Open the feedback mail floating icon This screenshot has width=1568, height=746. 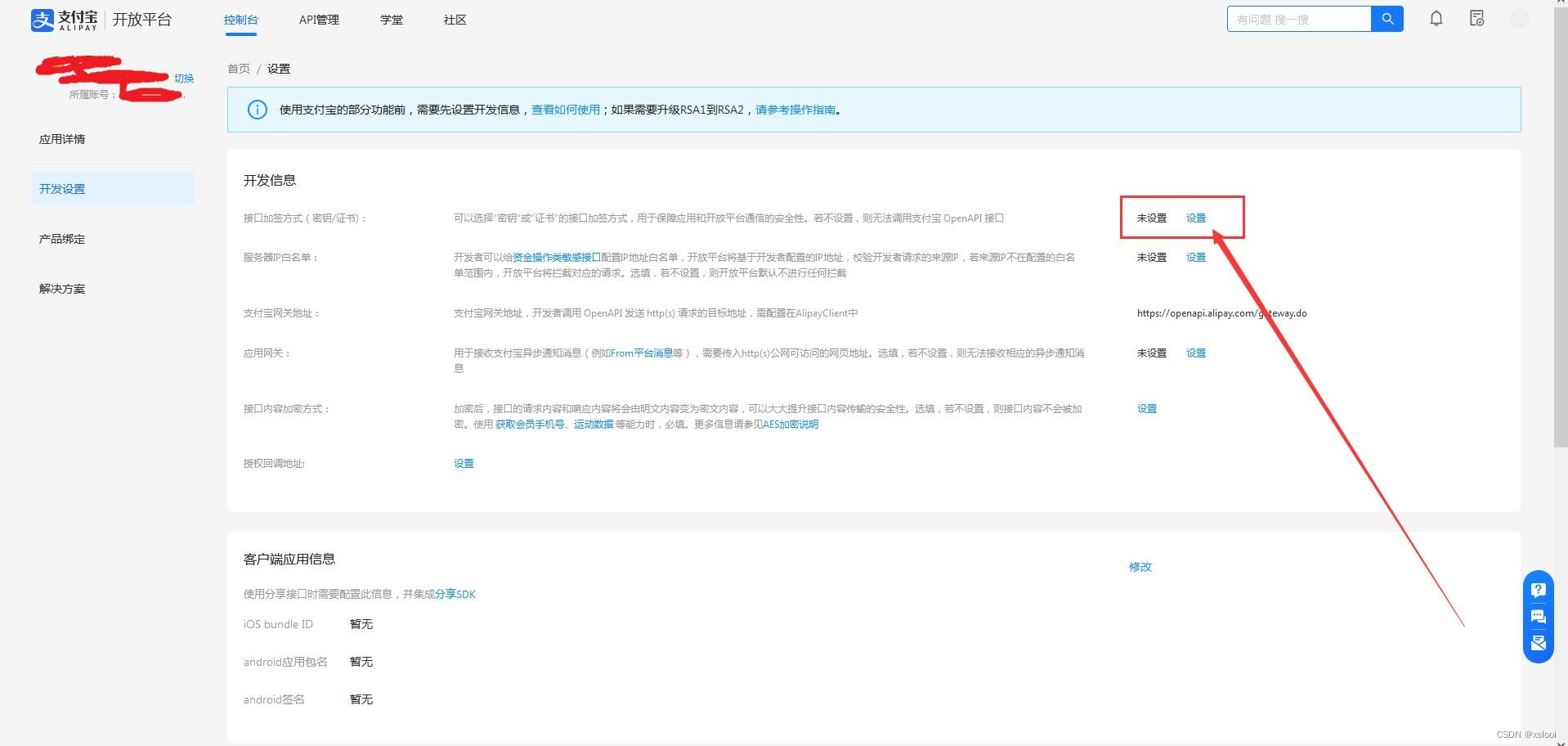[x=1538, y=643]
